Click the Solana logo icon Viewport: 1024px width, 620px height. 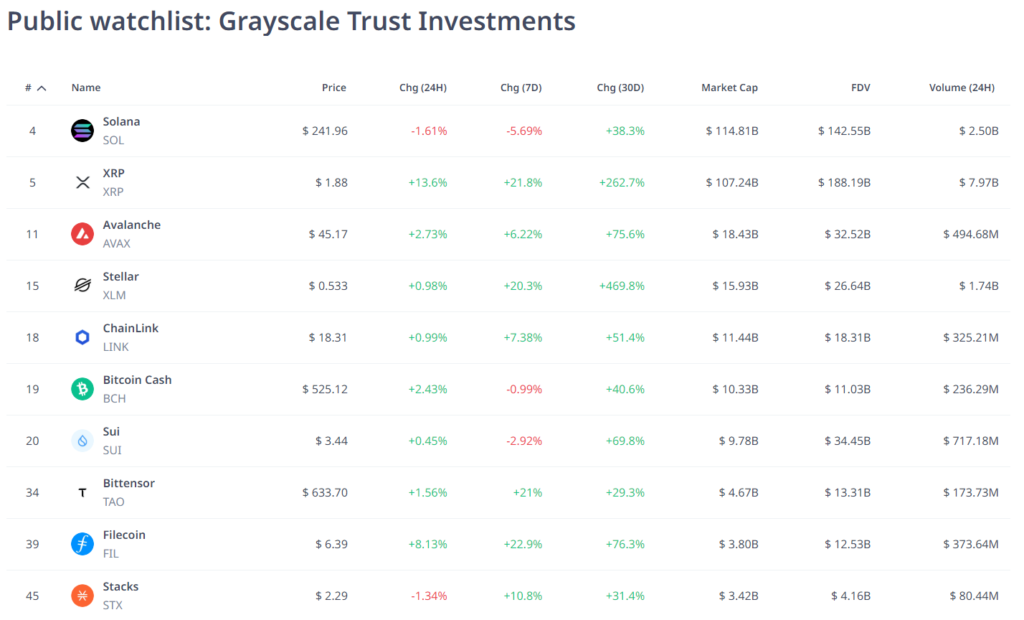tap(84, 130)
